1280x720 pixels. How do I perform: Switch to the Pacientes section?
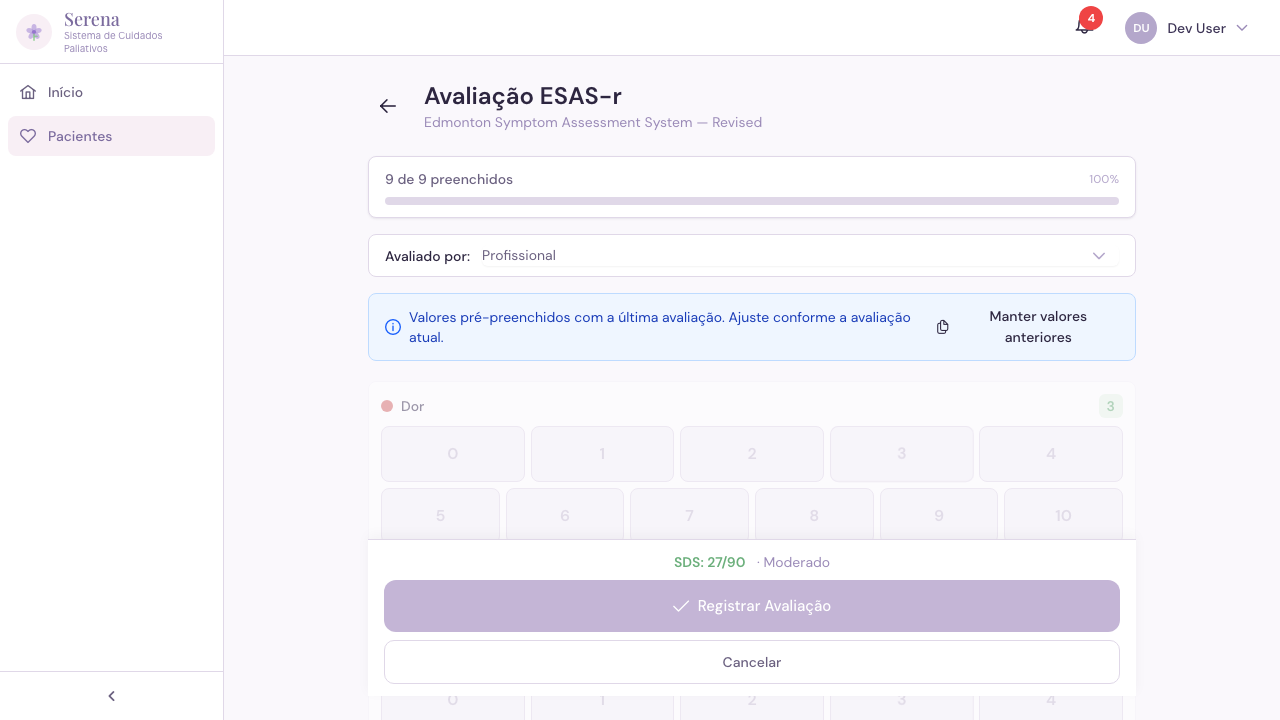80,136
